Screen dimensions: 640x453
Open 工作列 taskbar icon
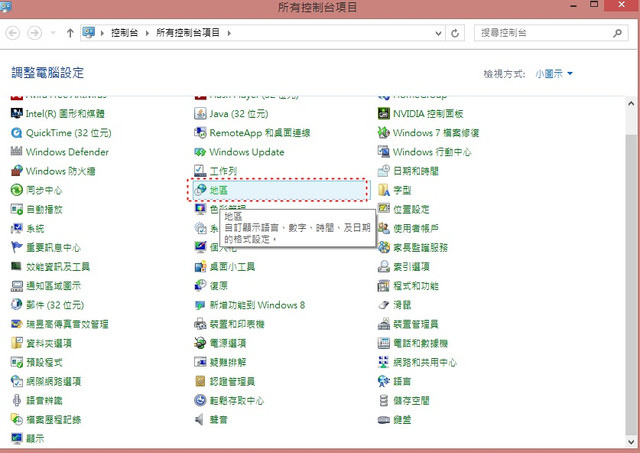pos(200,171)
